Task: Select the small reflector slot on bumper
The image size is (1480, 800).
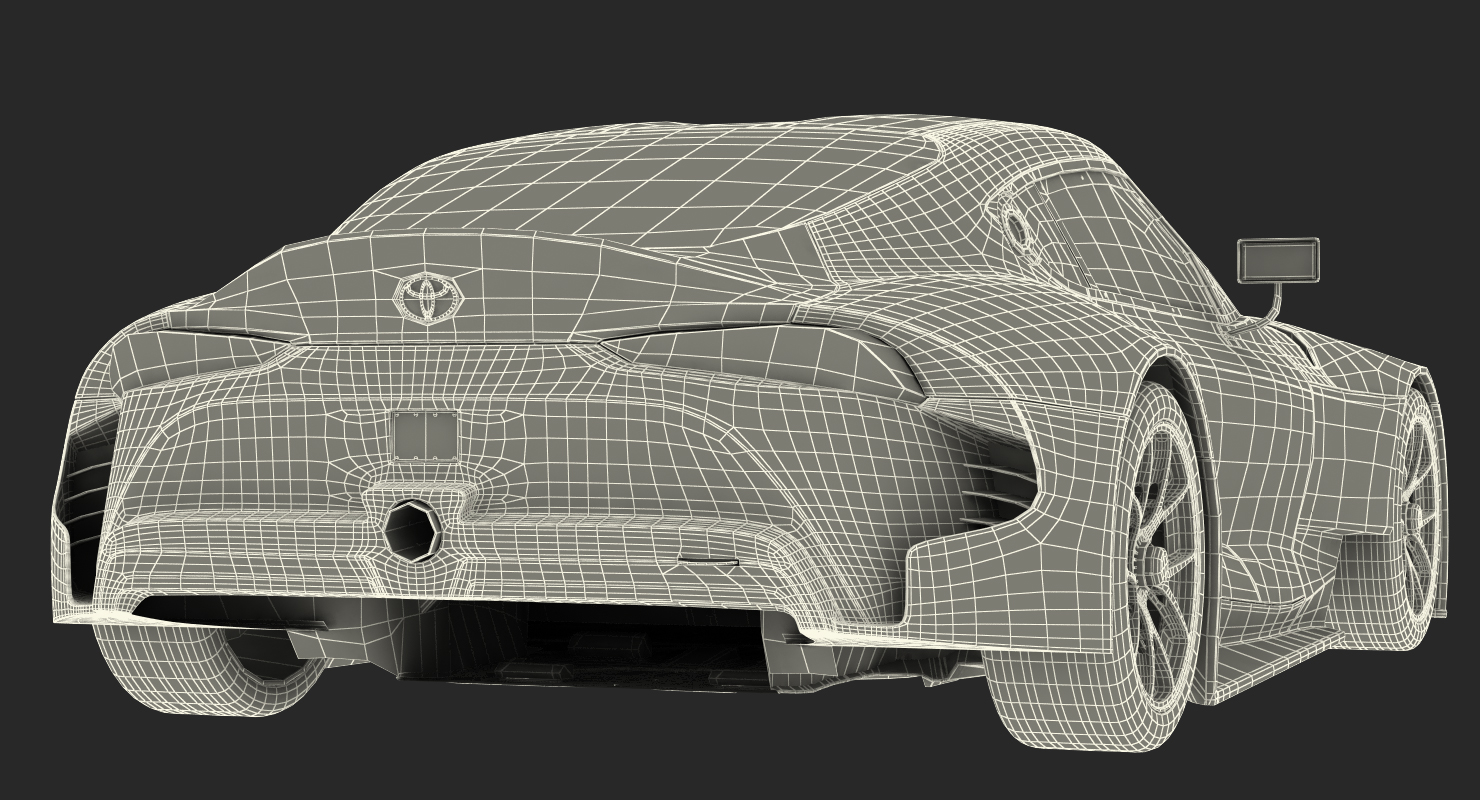Action: [x=708, y=561]
